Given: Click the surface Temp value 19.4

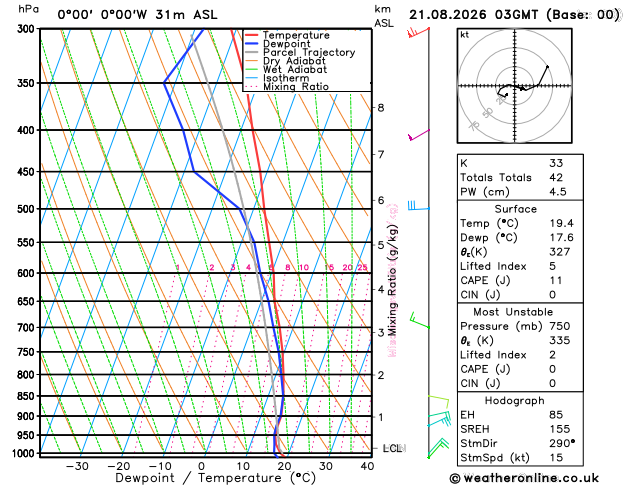Looking at the screenshot, I should [x=562, y=223].
